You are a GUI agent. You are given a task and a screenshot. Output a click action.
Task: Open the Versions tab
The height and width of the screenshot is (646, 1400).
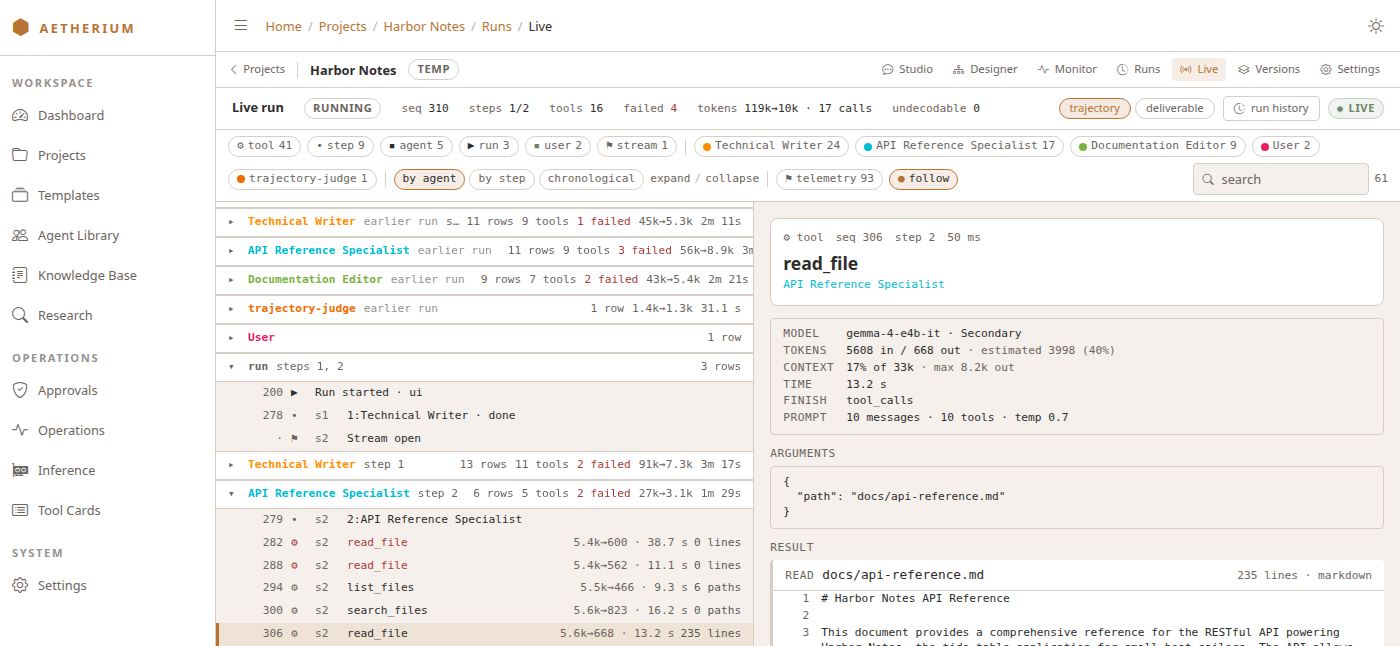(1269, 69)
